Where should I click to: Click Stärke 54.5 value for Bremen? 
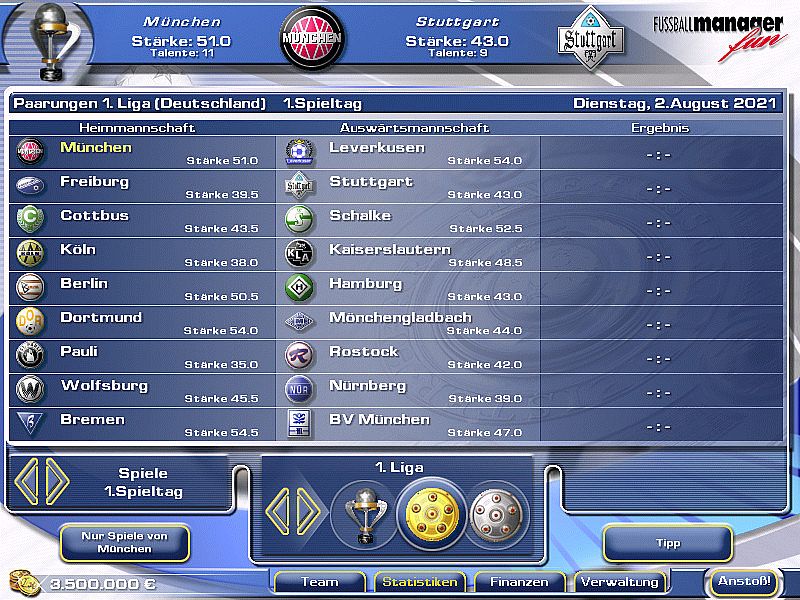coord(221,433)
